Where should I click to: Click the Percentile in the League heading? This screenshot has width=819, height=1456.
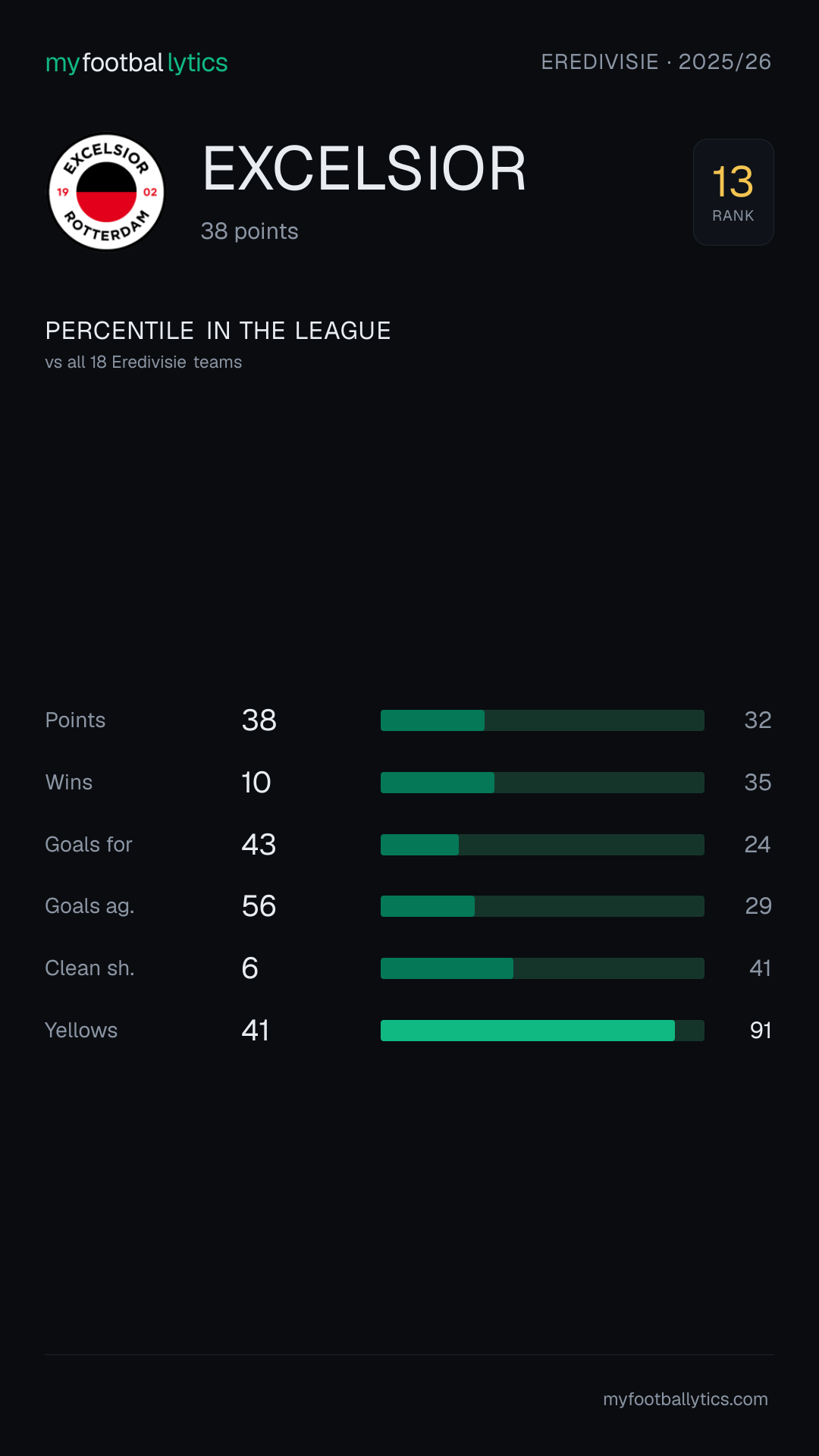[218, 331]
